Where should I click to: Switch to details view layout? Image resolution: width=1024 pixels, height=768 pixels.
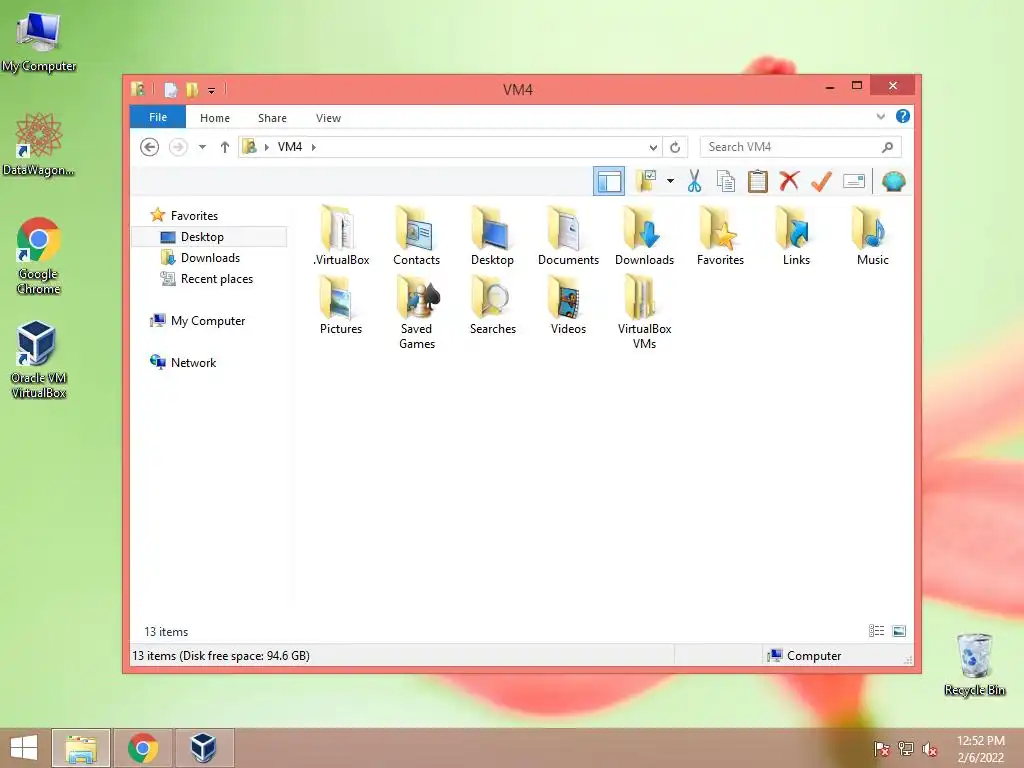click(876, 631)
